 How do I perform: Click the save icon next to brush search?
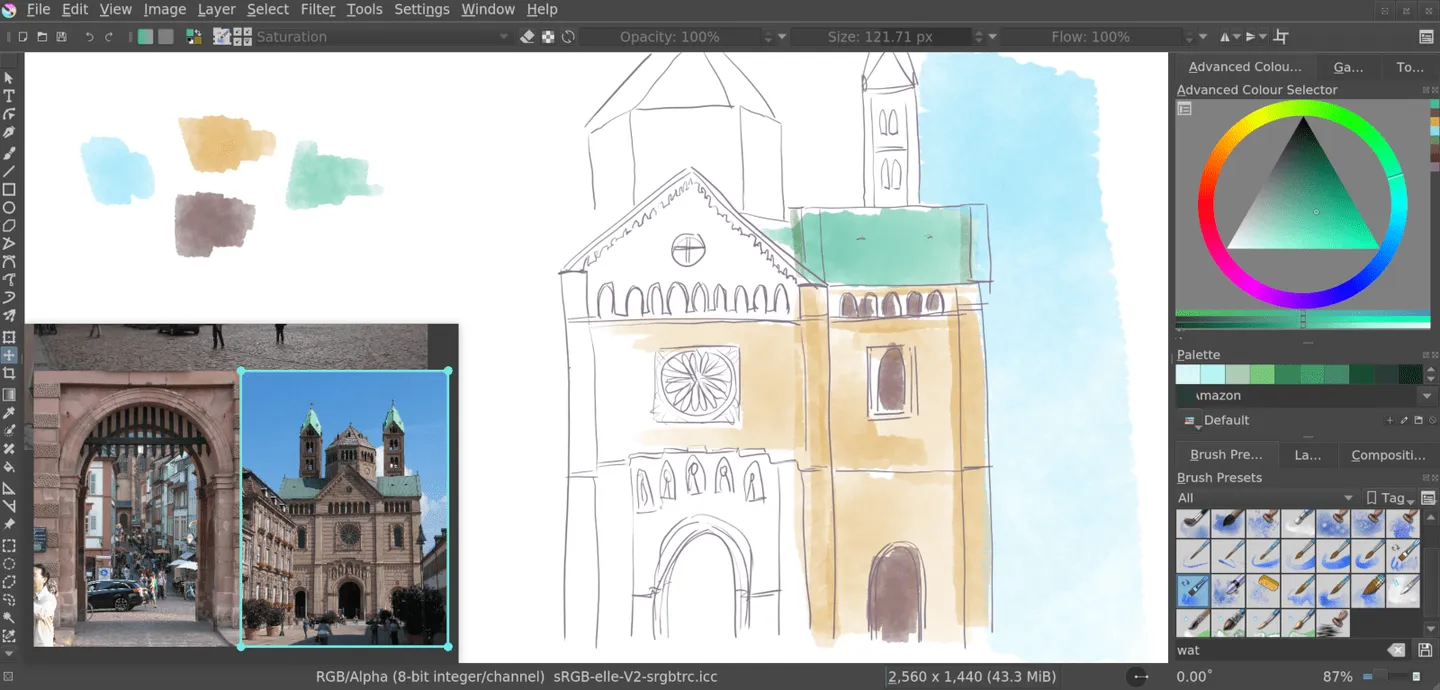tap(1425, 650)
